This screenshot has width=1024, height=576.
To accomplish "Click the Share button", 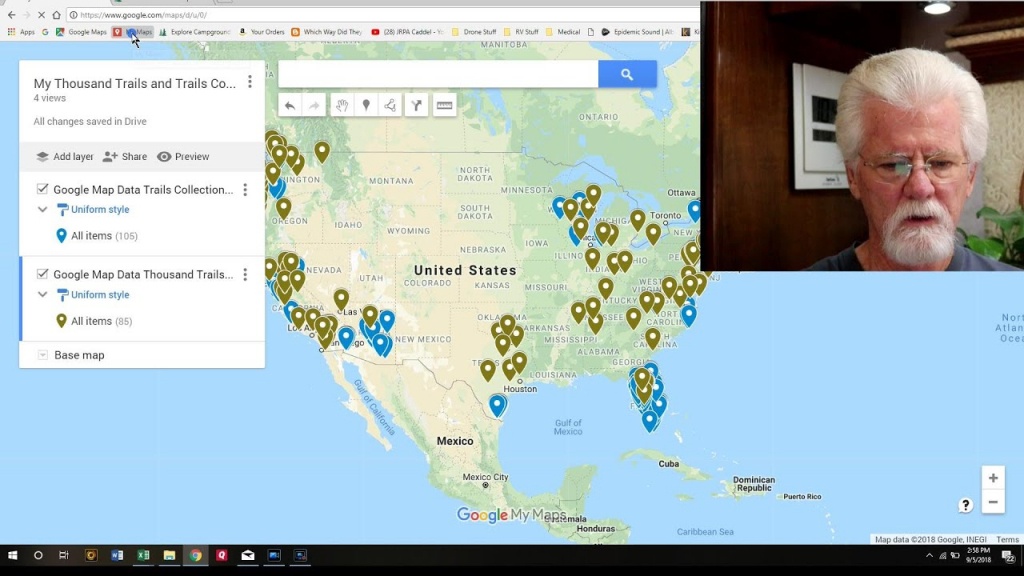I will (x=125, y=157).
